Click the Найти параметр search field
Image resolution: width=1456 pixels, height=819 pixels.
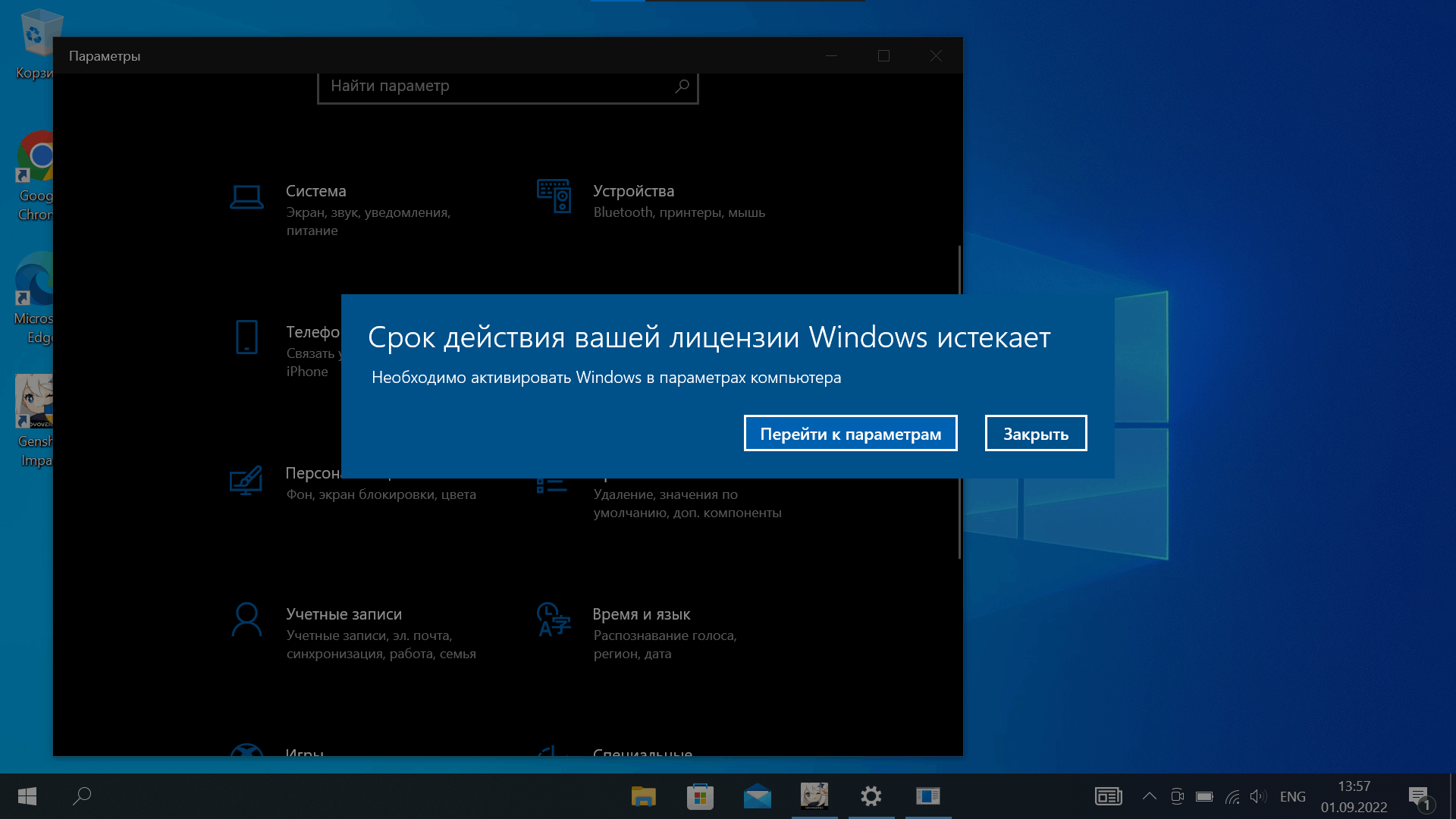click(493, 86)
